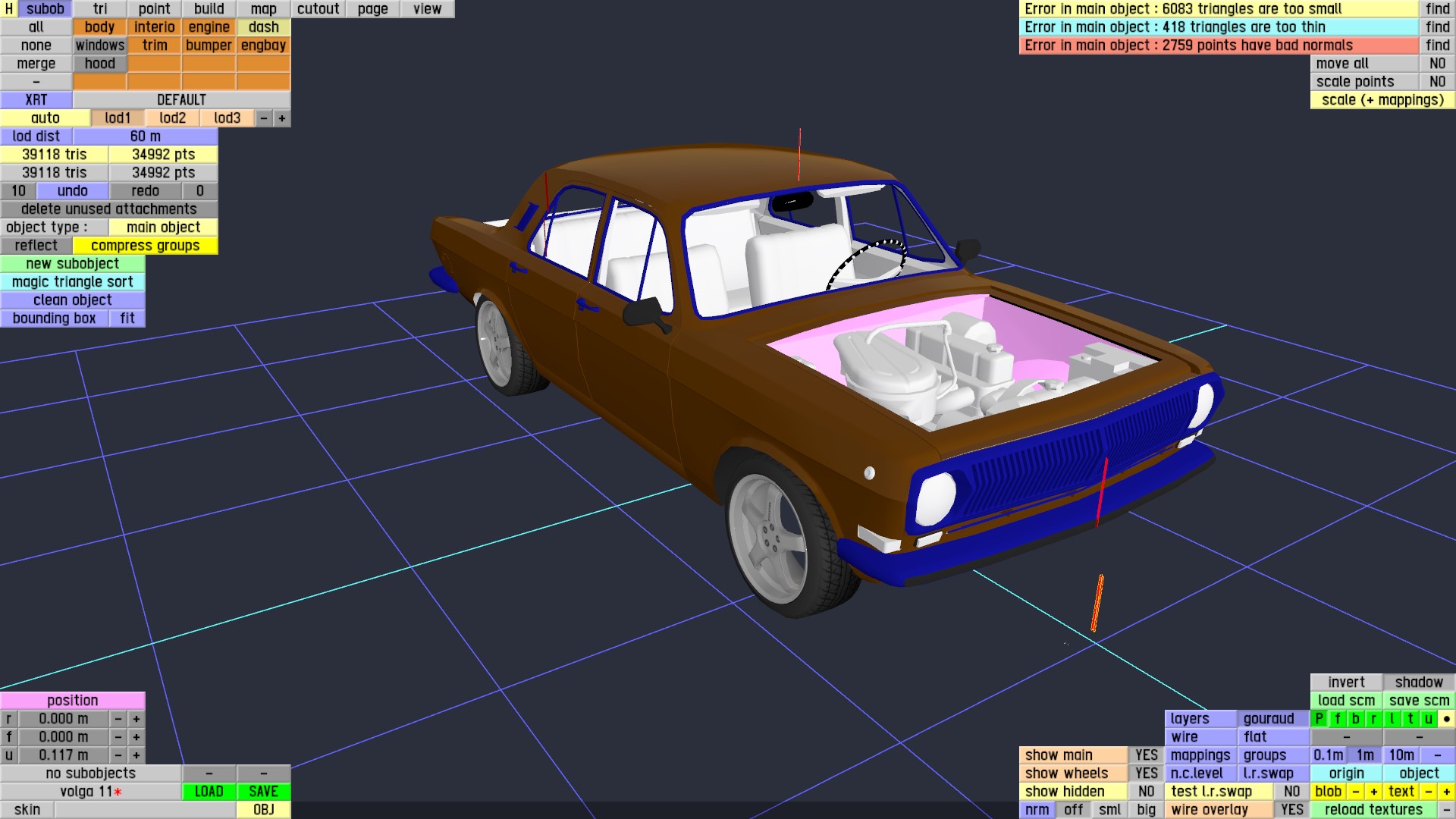Select the orange engine subobject swatch
This screenshot has width=1456, height=819.
point(209,27)
